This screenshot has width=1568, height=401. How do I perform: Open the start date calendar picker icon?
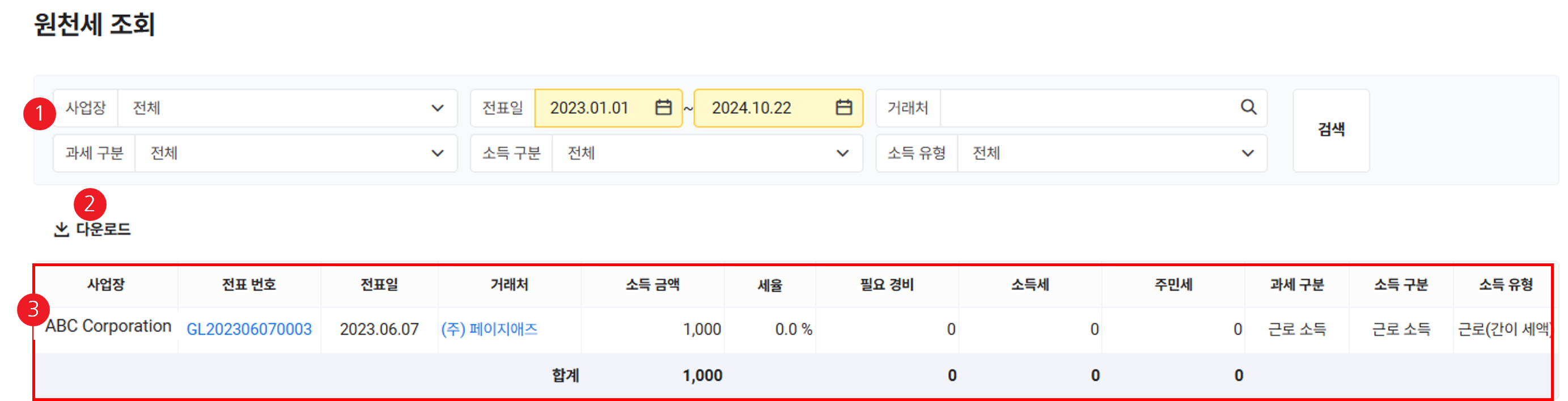point(663,108)
